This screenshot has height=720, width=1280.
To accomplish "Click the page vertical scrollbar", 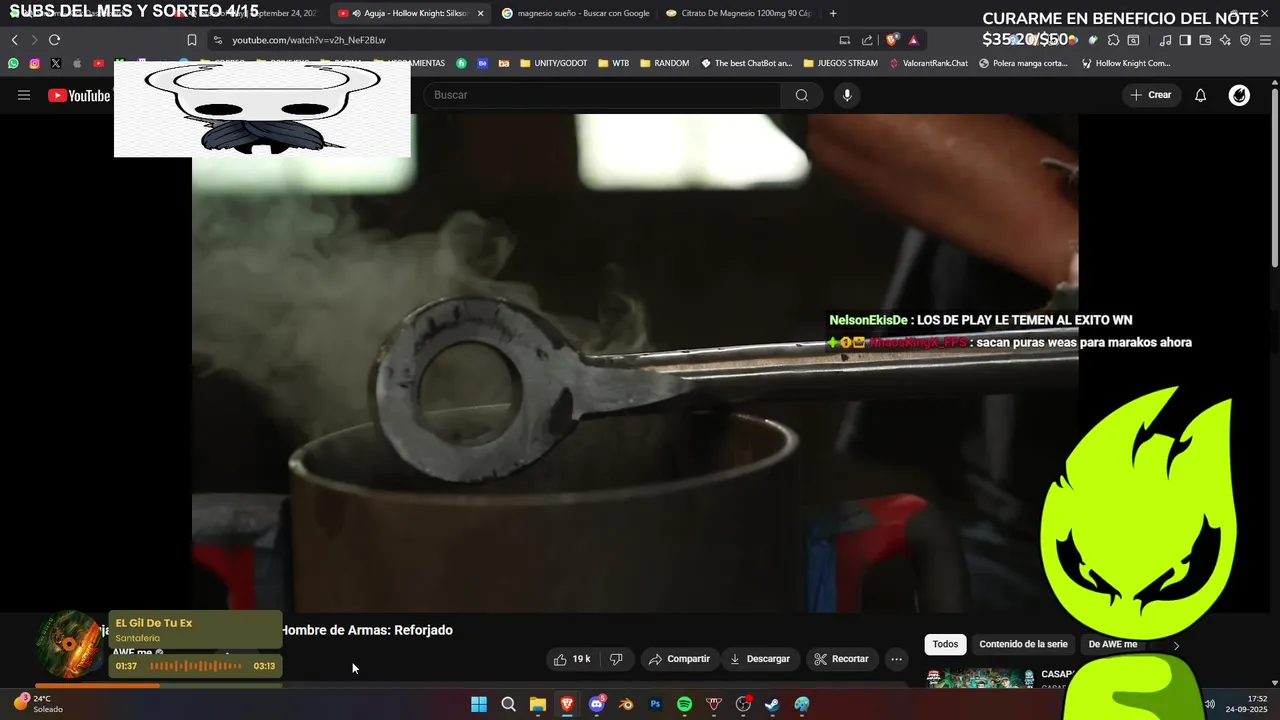I will pos(1274,180).
